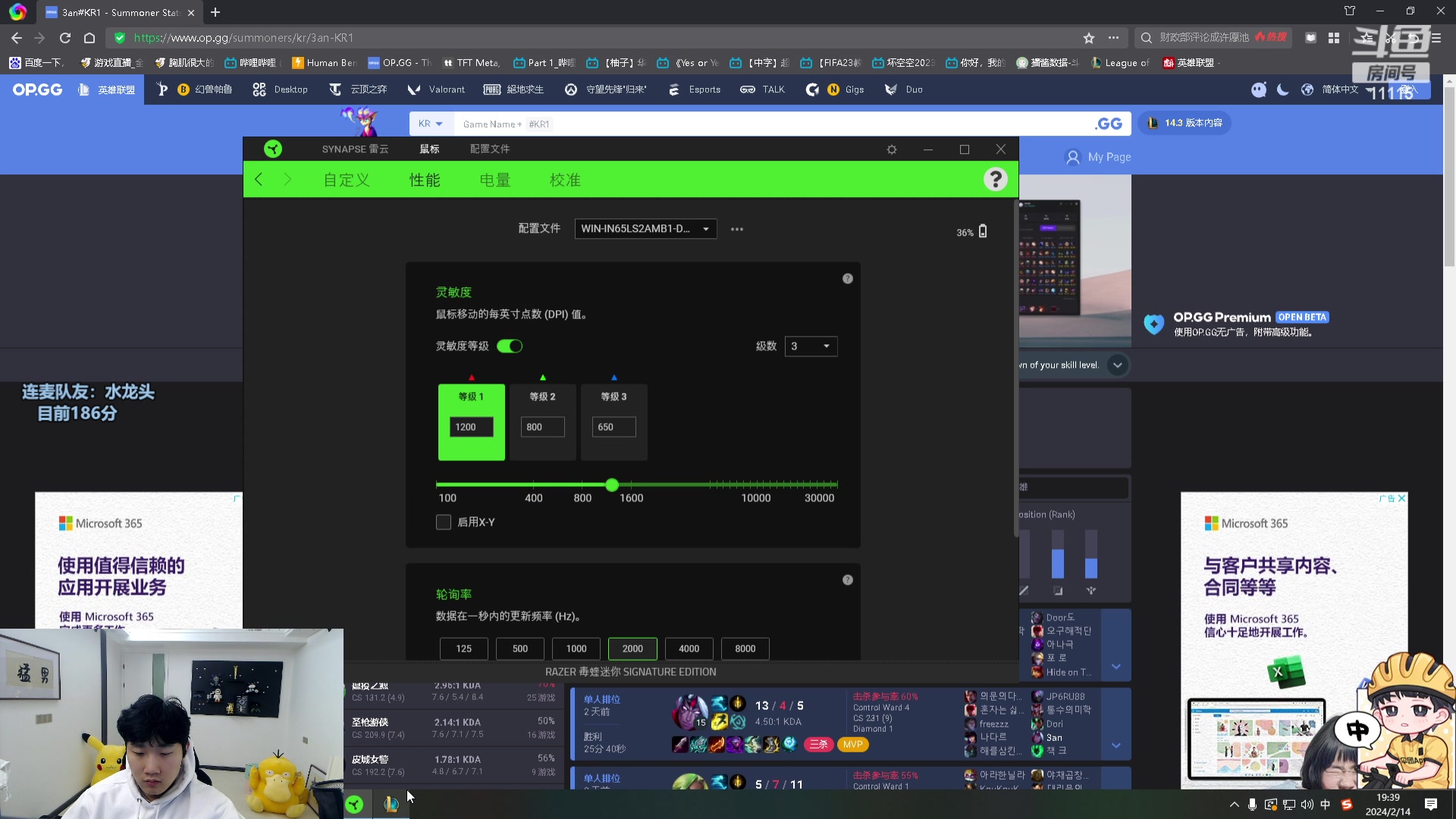Open the 校准 tab
This screenshot has height=819, width=1456.
[x=565, y=180]
